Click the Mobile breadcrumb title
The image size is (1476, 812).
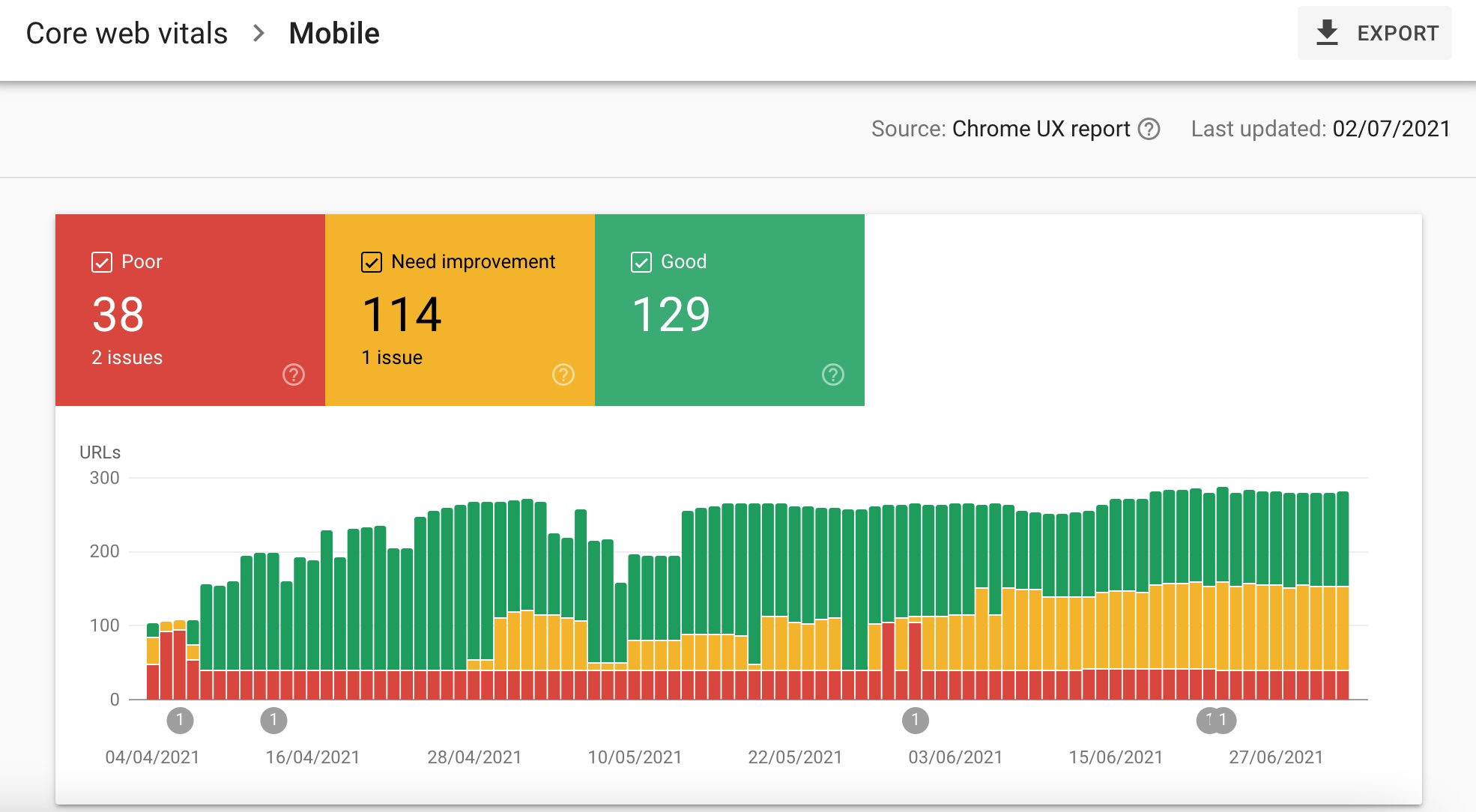coord(334,34)
